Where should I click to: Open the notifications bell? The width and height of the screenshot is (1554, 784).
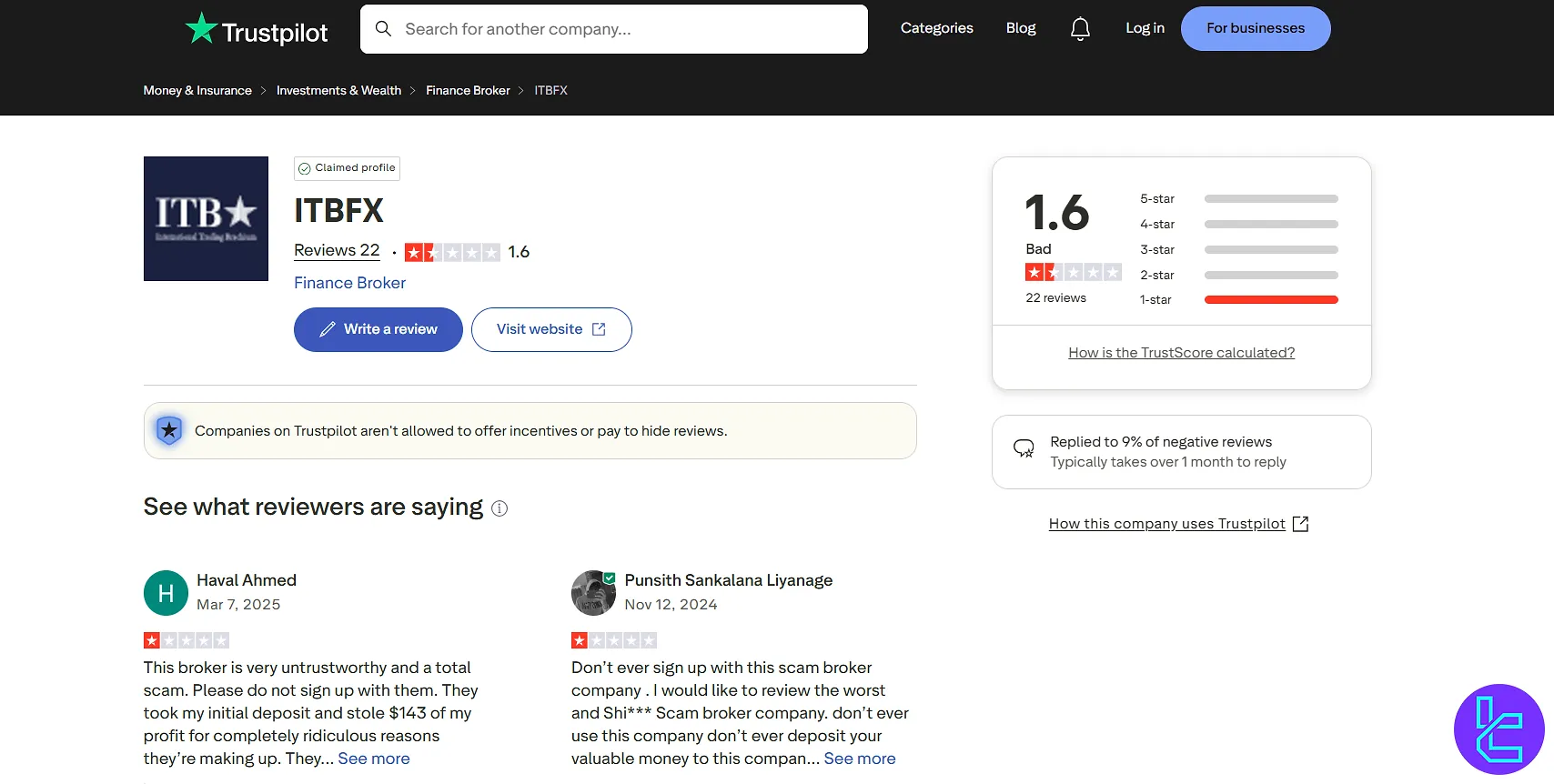tap(1080, 29)
